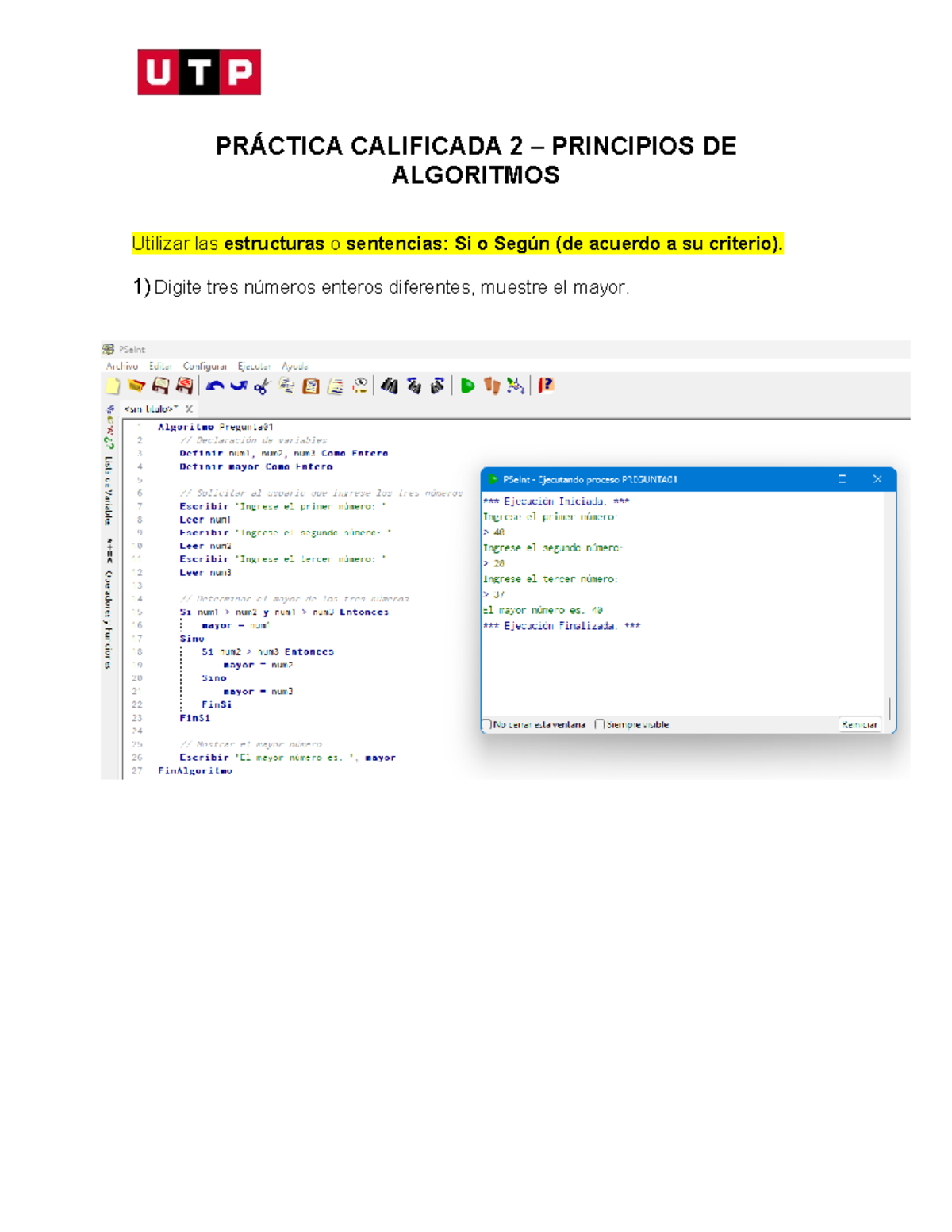Close the '<sin titulo>' editor tab
This screenshot has height=1232, width=952.
[x=190, y=409]
